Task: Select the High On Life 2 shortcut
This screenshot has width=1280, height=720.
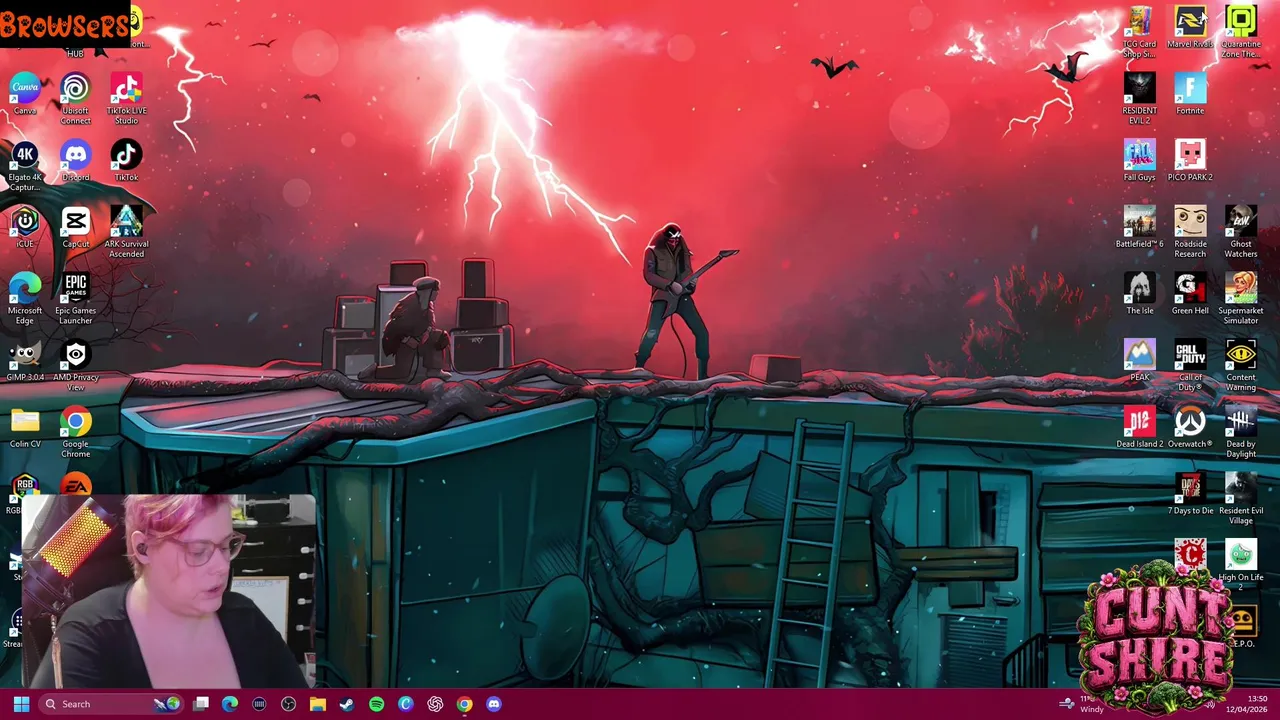Action: pos(1241,563)
